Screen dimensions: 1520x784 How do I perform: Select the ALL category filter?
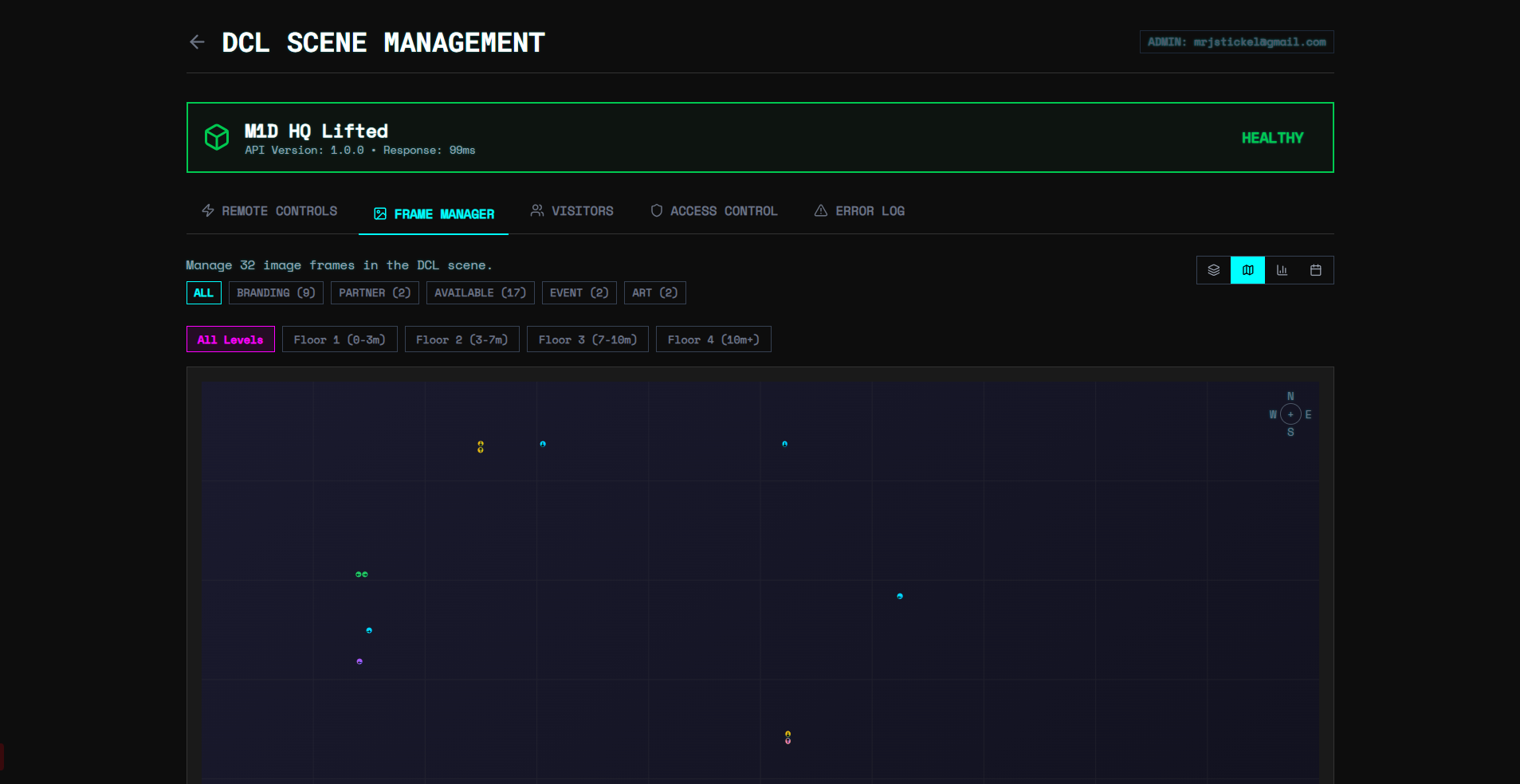point(203,293)
